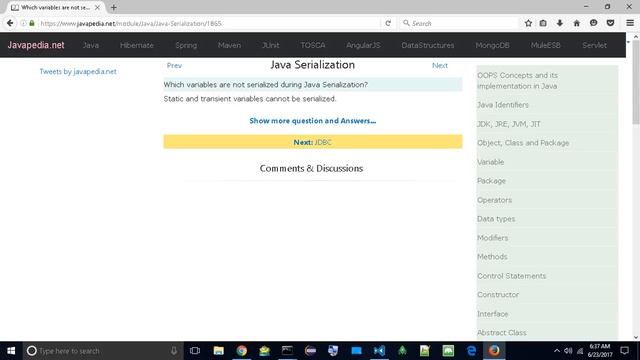The width and height of the screenshot is (640, 360).
Task: Click the Cortana microphone icon
Action: [174, 351]
